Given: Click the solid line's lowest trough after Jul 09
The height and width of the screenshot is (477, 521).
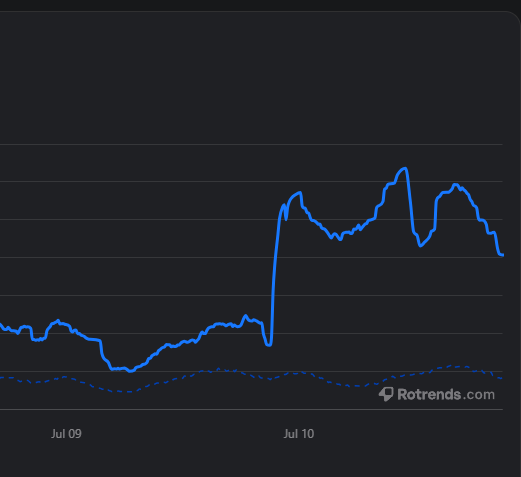Looking at the screenshot, I should pyautogui.click(x=130, y=370).
